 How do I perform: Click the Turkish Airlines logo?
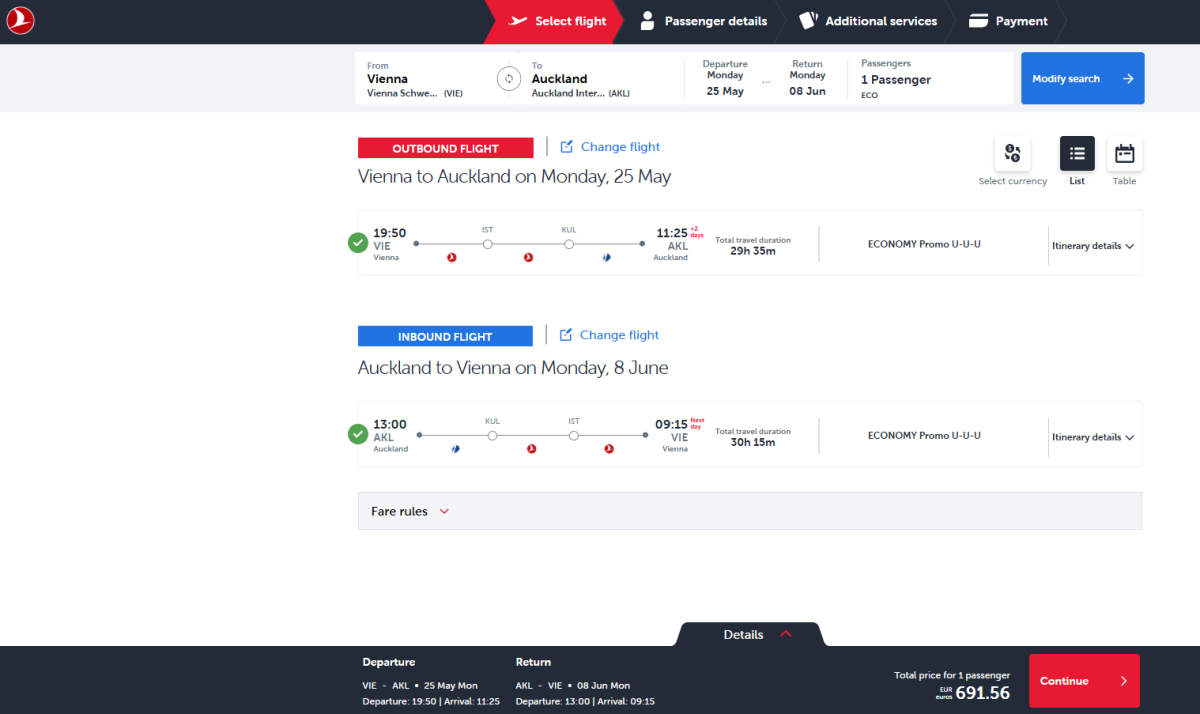coord(20,21)
